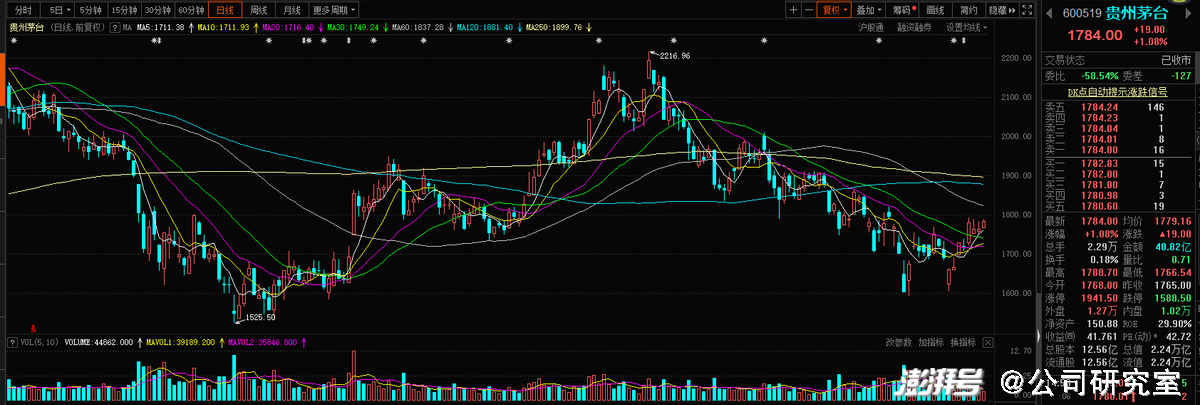1200x405 pixels.
Task: Switch to 5分钟 chart tab
Action: point(92,9)
